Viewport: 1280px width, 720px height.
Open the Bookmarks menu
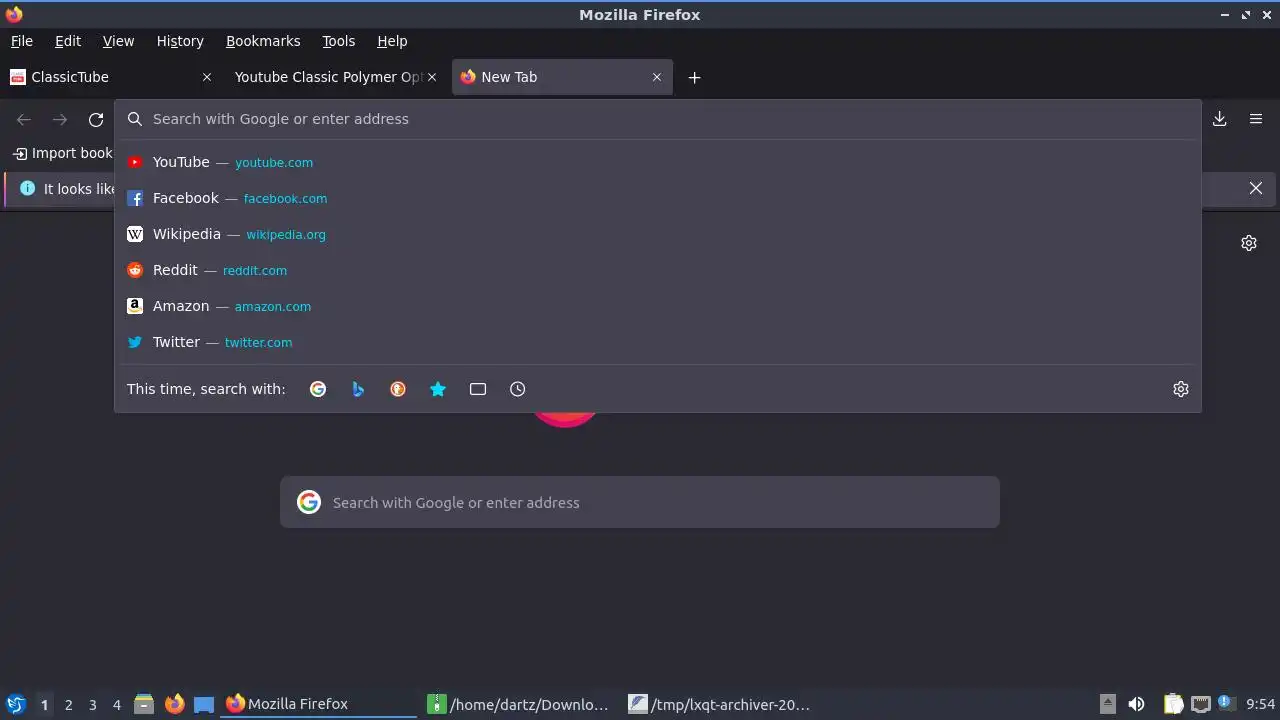pos(263,41)
